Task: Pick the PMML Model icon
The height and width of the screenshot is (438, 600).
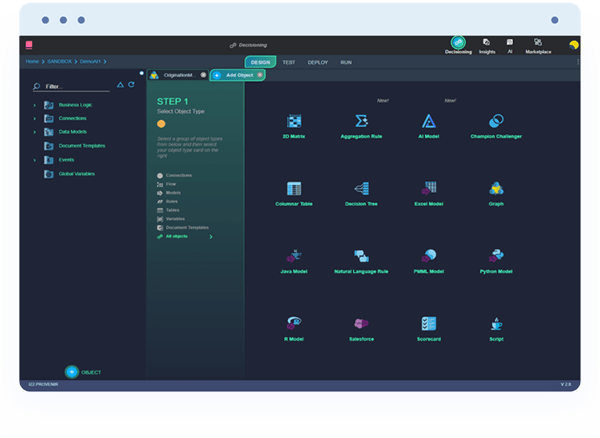Action: click(x=429, y=256)
